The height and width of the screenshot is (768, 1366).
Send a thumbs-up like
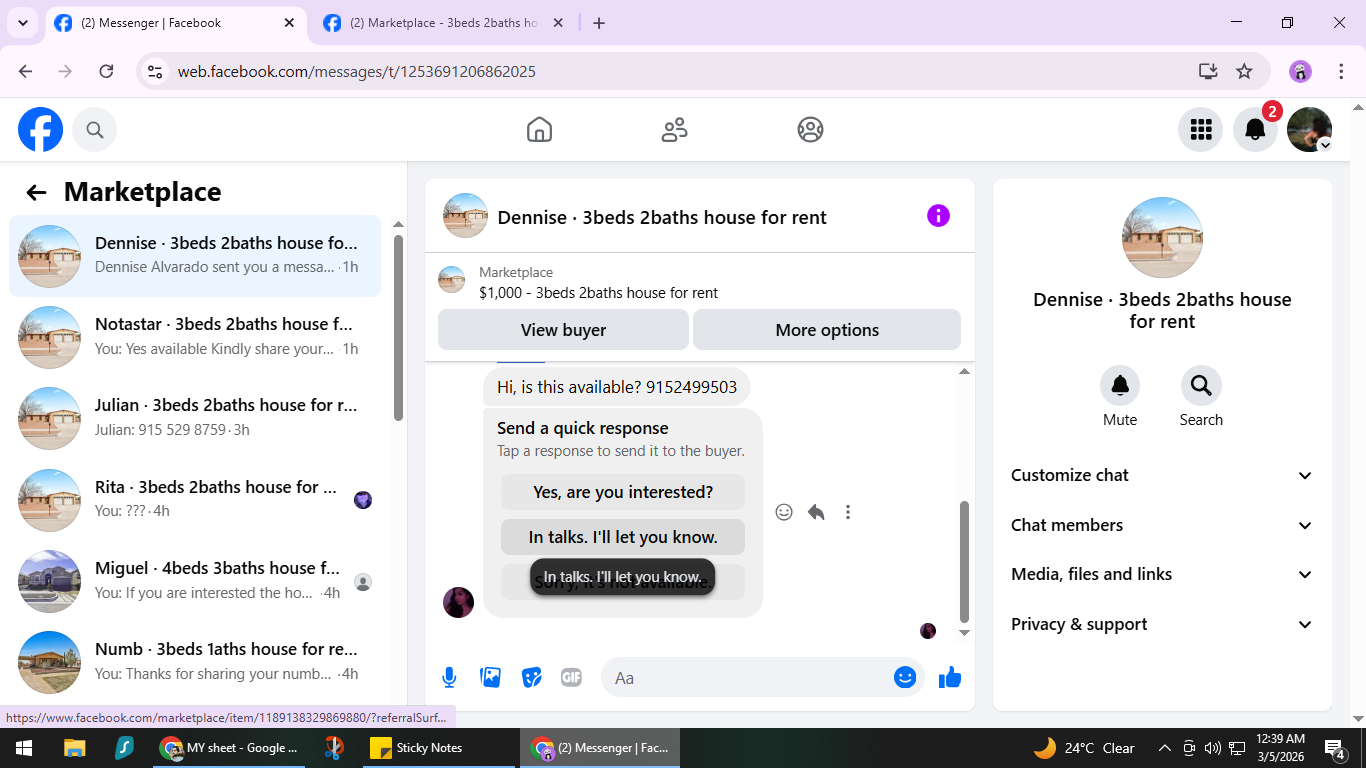click(950, 678)
